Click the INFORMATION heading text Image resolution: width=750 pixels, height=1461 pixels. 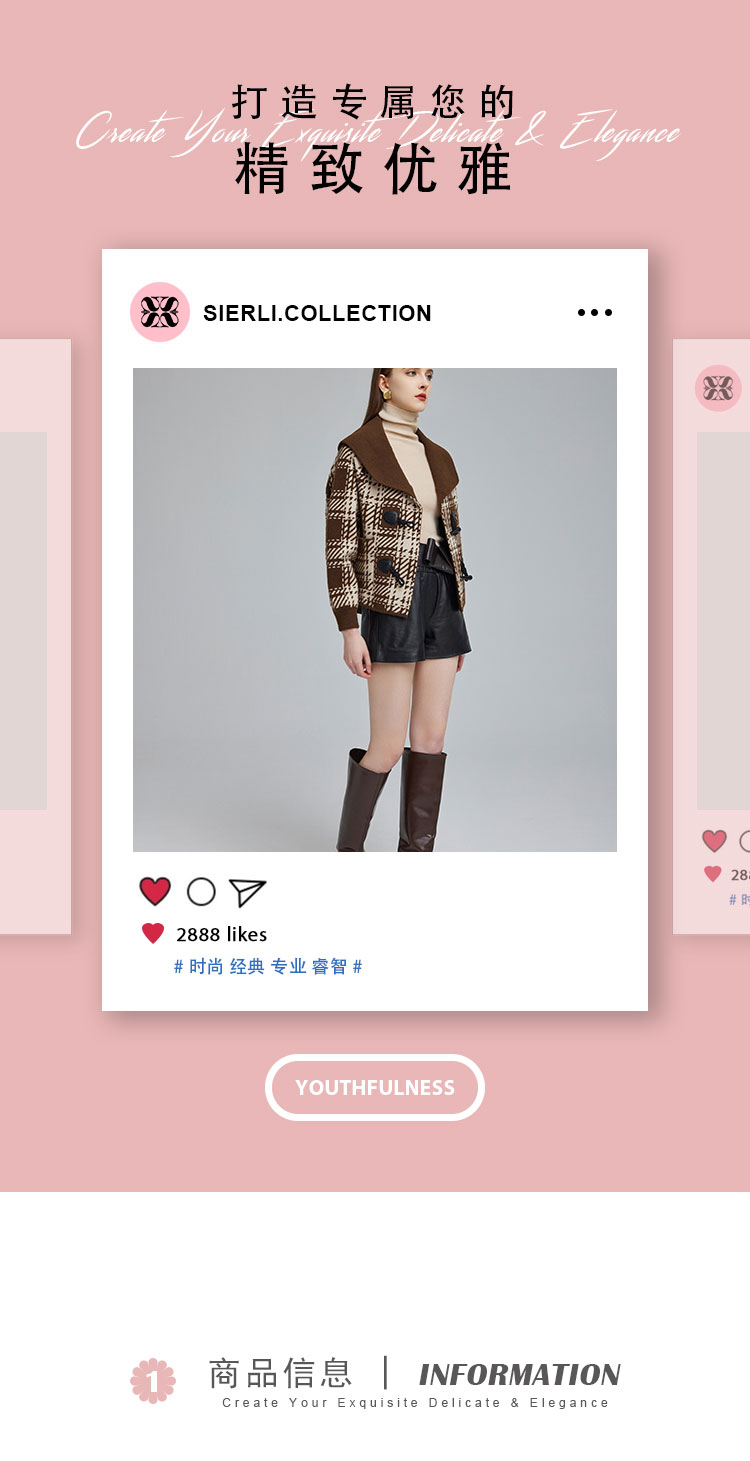pyautogui.click(x=520, y=1374)
